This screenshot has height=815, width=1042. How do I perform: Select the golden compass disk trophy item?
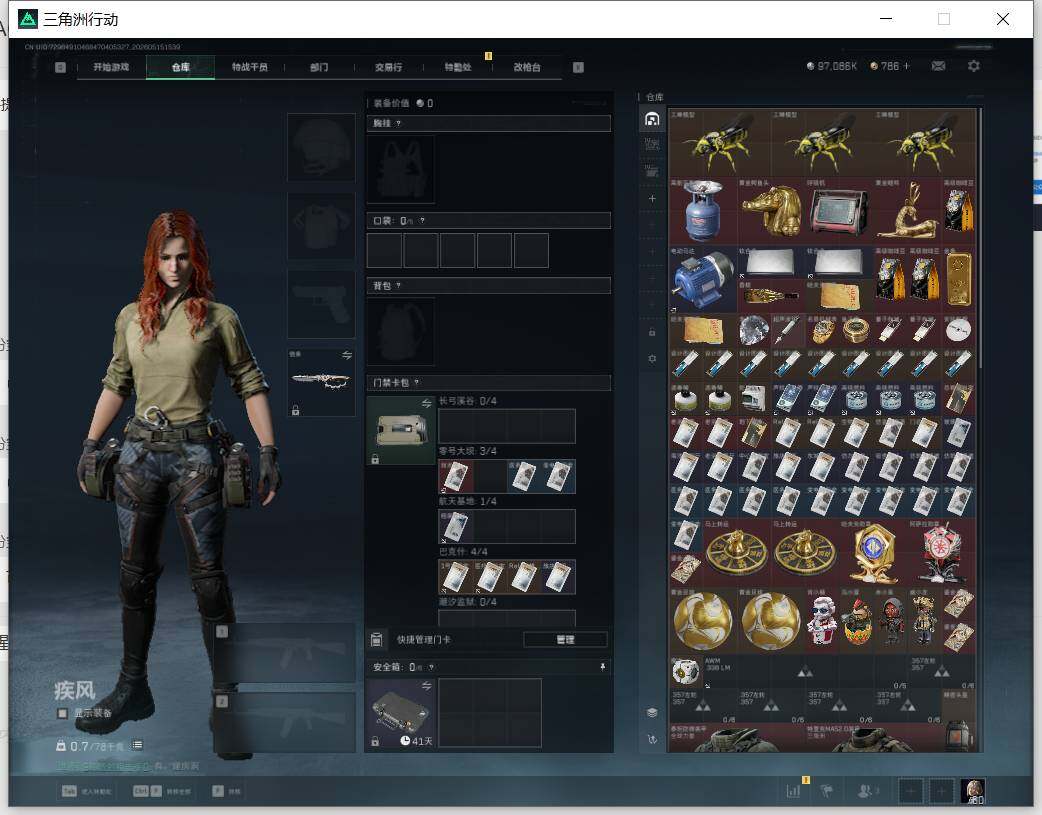pyautogui.click(x=737, y=552)
